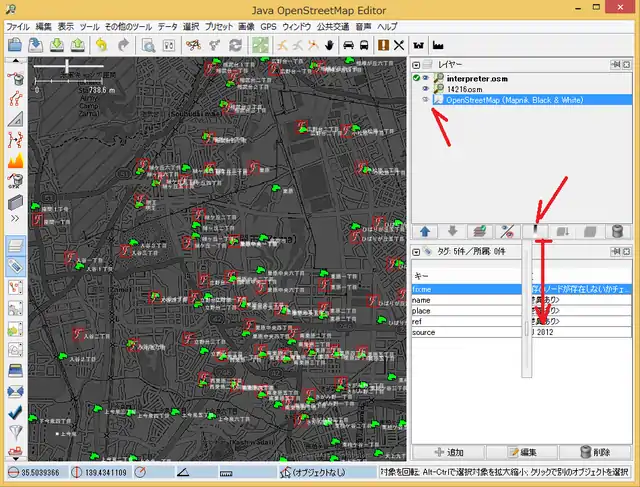
Task: Toggle visibility of OpenStreetMap Mapnik layer
Action: click(x=426, y=100)
